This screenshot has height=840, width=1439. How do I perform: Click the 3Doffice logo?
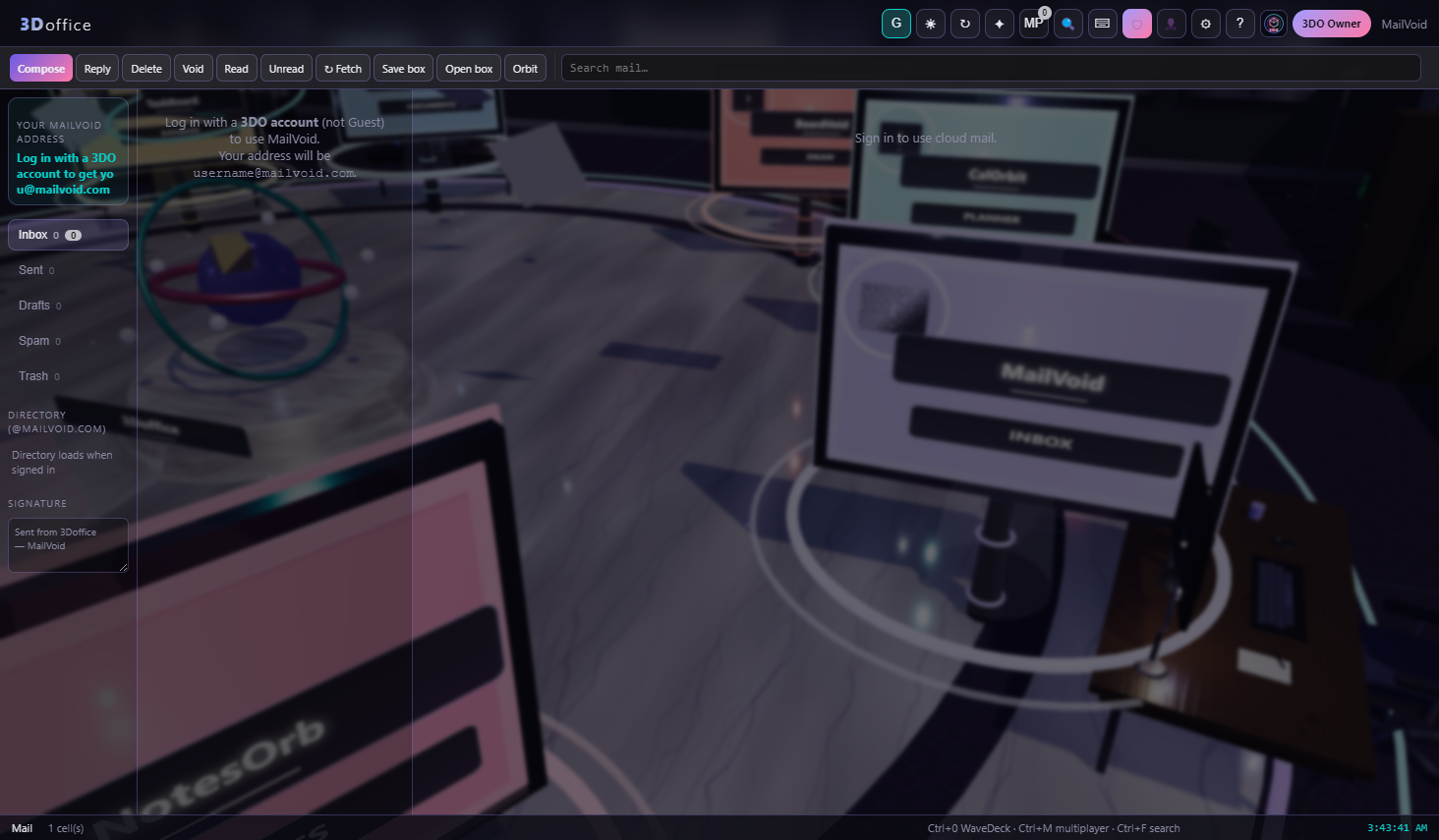tap(55, 25)
